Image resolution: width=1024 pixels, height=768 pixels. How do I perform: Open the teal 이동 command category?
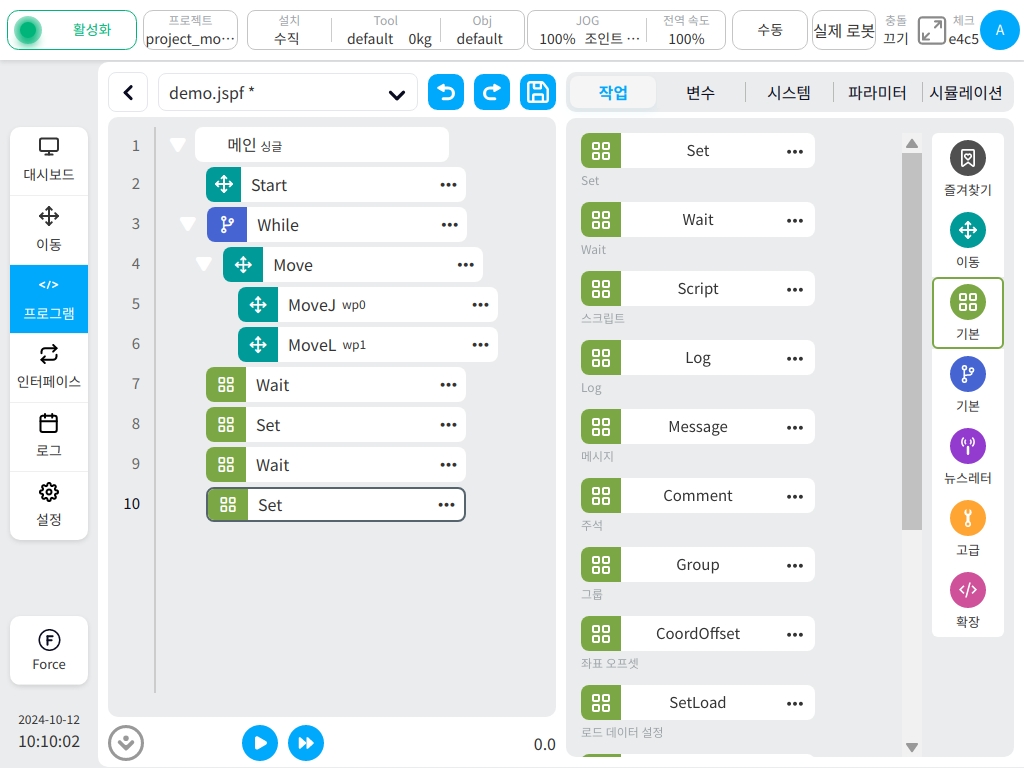tap(967, 240)
